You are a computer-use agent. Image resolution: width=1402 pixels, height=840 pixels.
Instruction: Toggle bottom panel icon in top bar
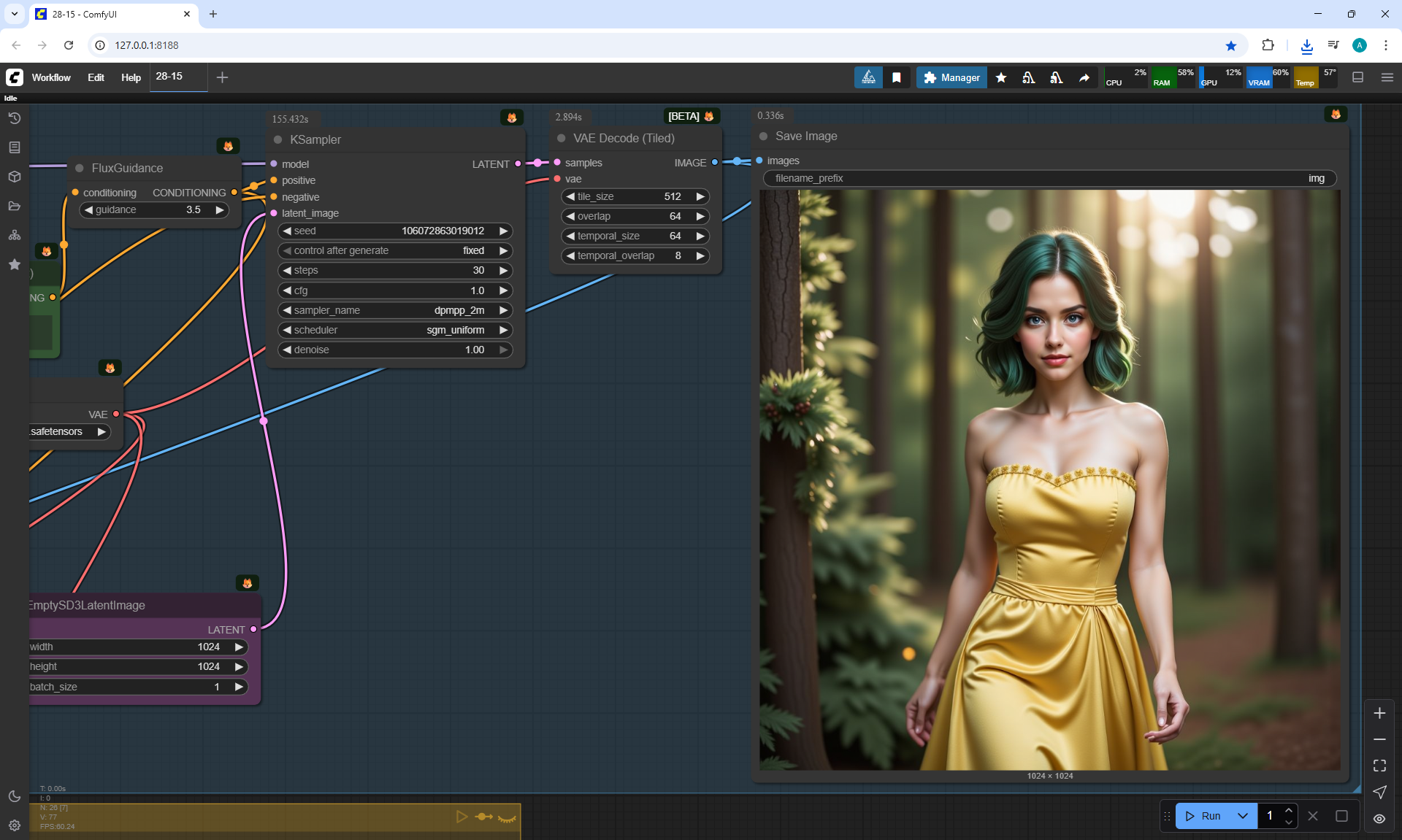(1358, 77)
